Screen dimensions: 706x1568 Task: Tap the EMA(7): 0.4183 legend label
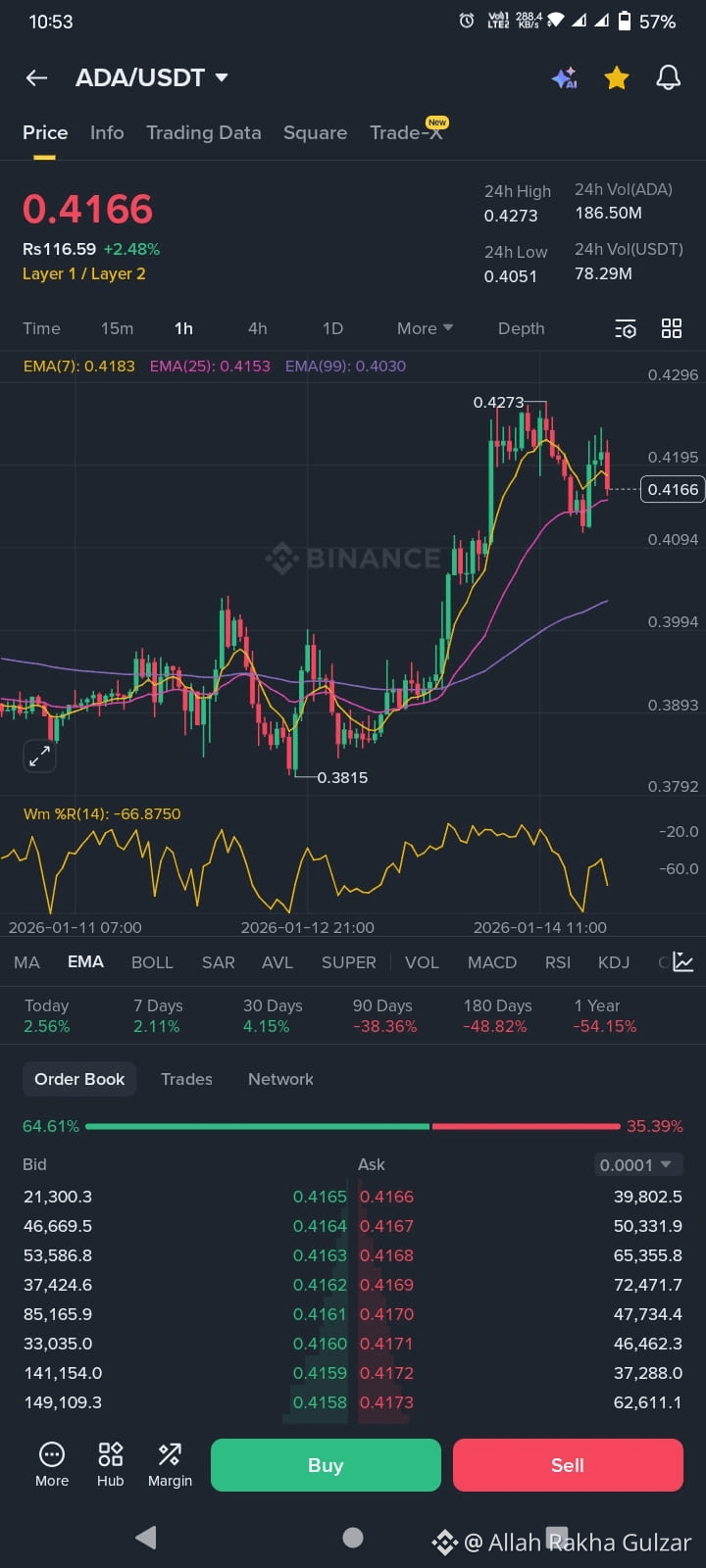click(x=79, y=366)
